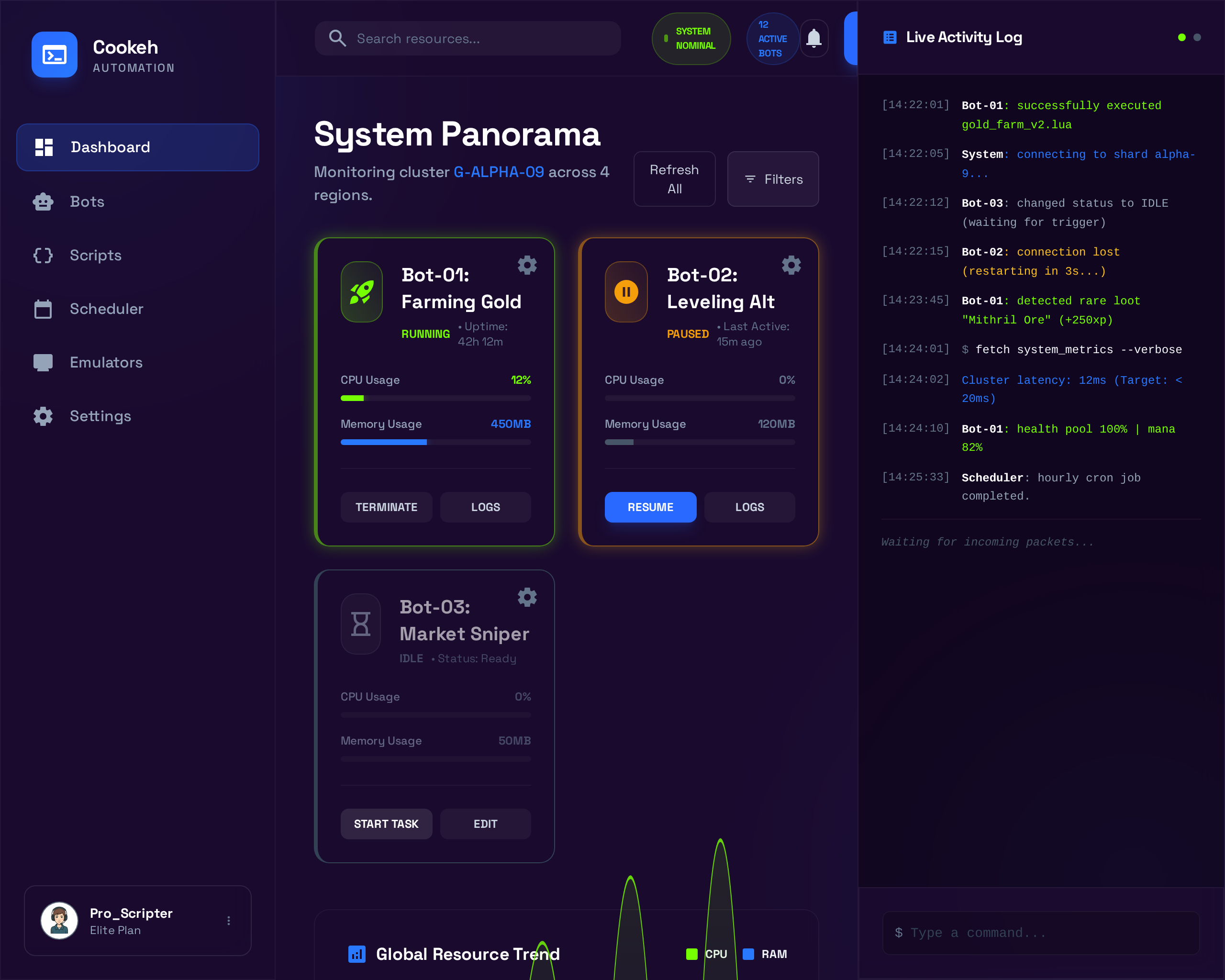This screenshot has height=980, width=1225.
Task: Open Bot-01 settings gear icon
Action: tap(527, 265)
